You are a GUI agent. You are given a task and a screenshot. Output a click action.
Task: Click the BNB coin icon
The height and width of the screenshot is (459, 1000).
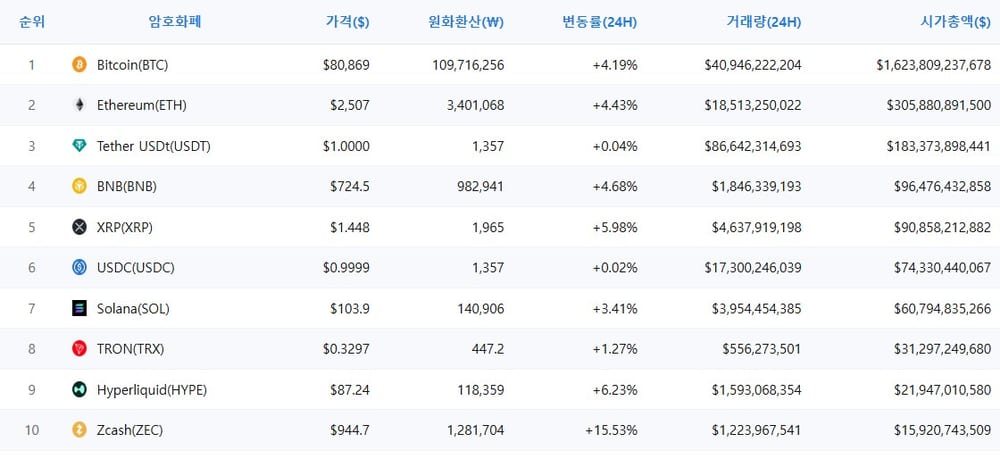click(x=79, y=186)
